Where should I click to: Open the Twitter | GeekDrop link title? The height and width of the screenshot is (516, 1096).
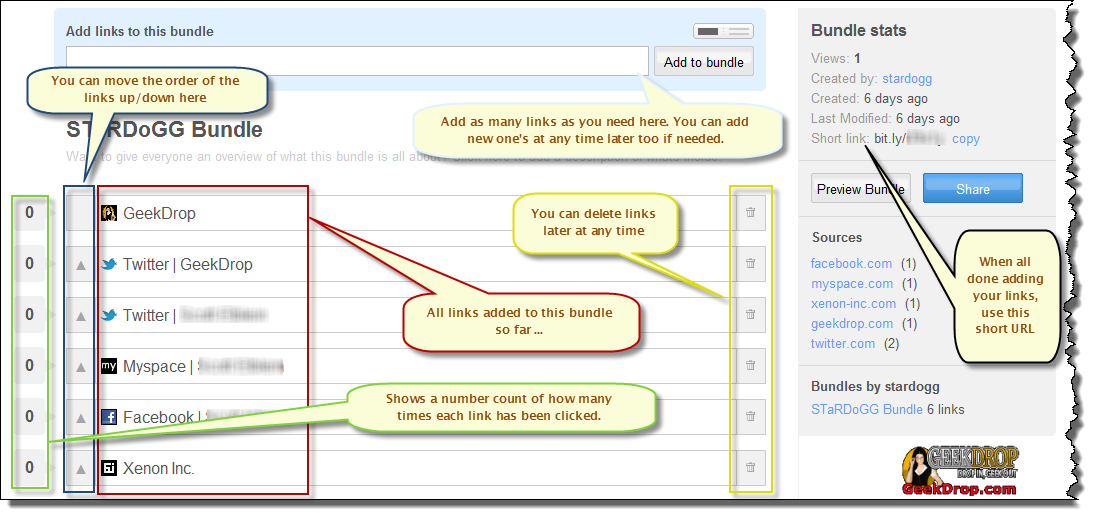(187, 264)
